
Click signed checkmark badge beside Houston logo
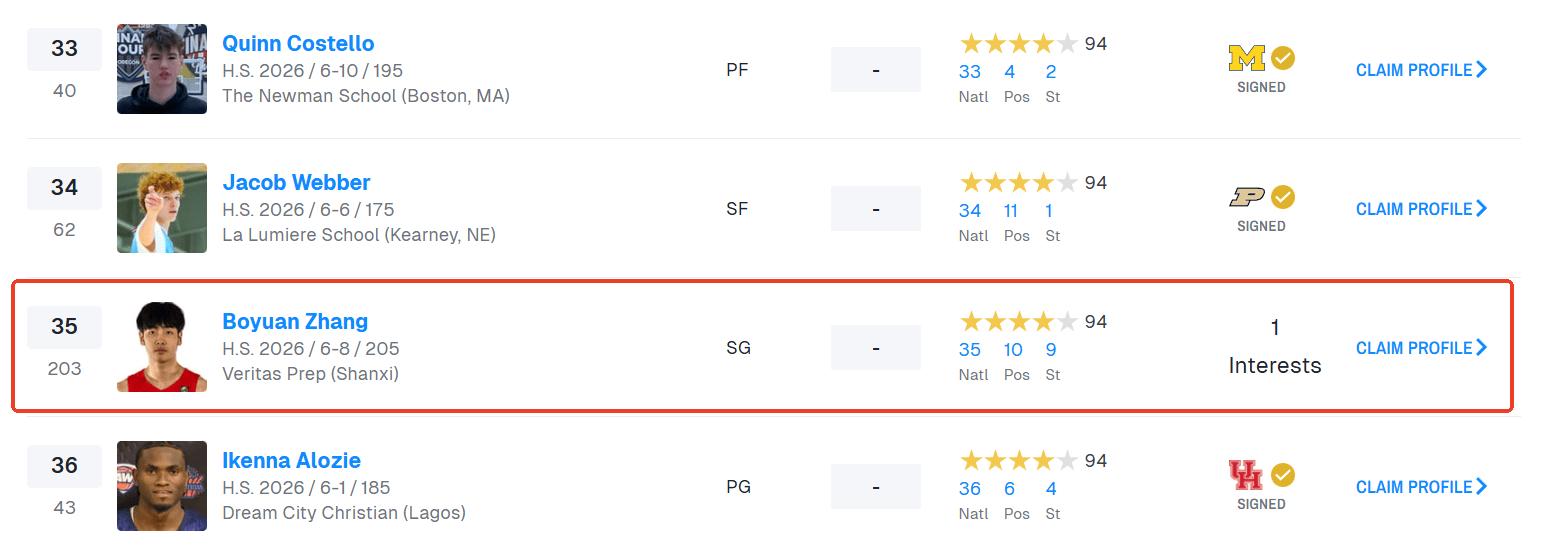(x=1283, y=475)
